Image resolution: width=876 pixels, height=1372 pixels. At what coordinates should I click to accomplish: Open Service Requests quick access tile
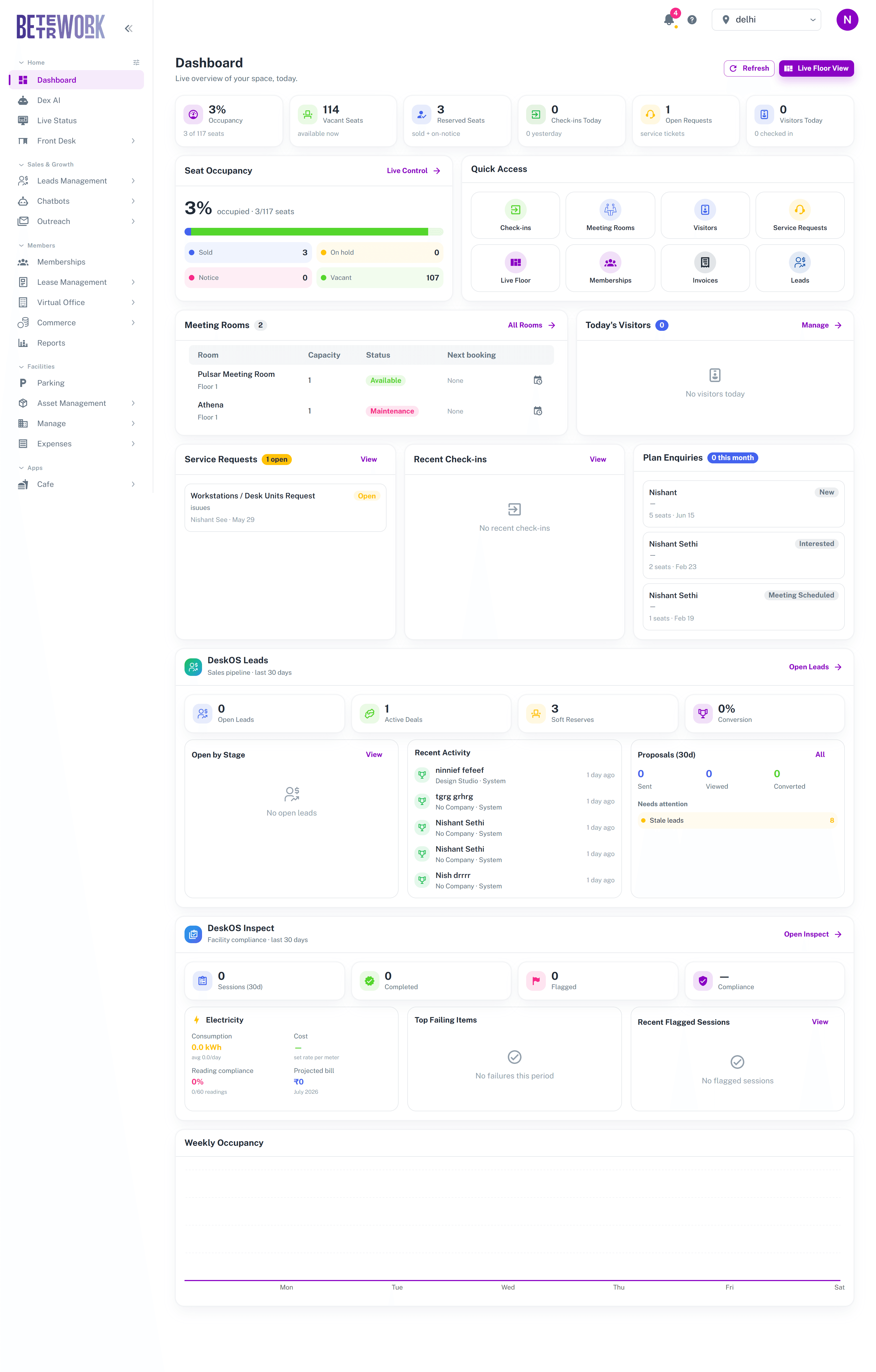[800, 215]
